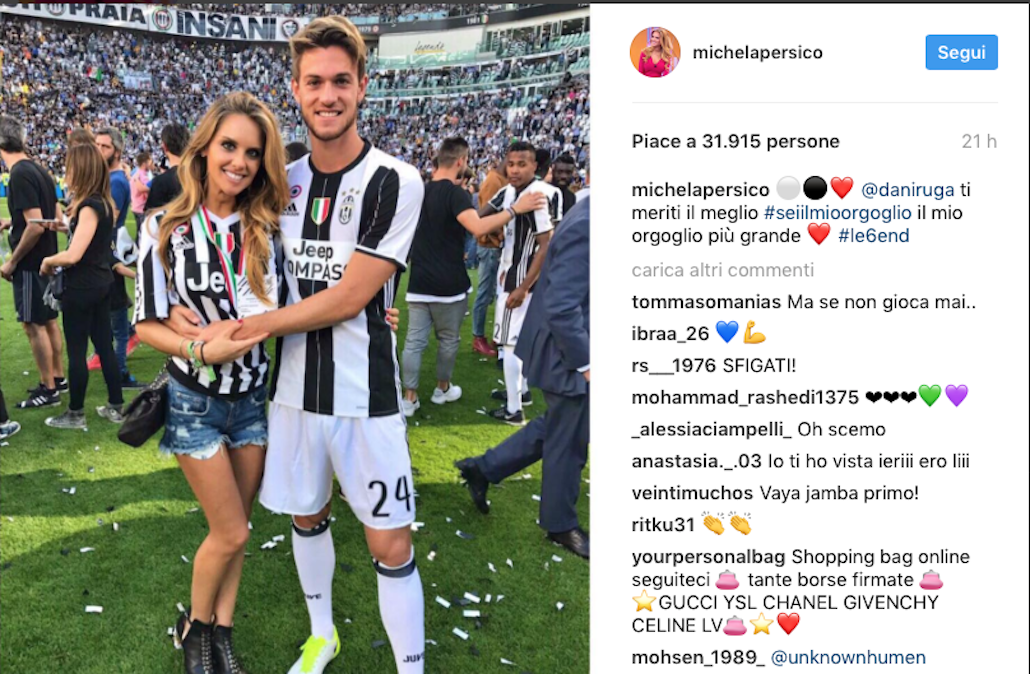Click the Segui follow button
Screen dimensions: 1030x674
click(x=961, y=53)
